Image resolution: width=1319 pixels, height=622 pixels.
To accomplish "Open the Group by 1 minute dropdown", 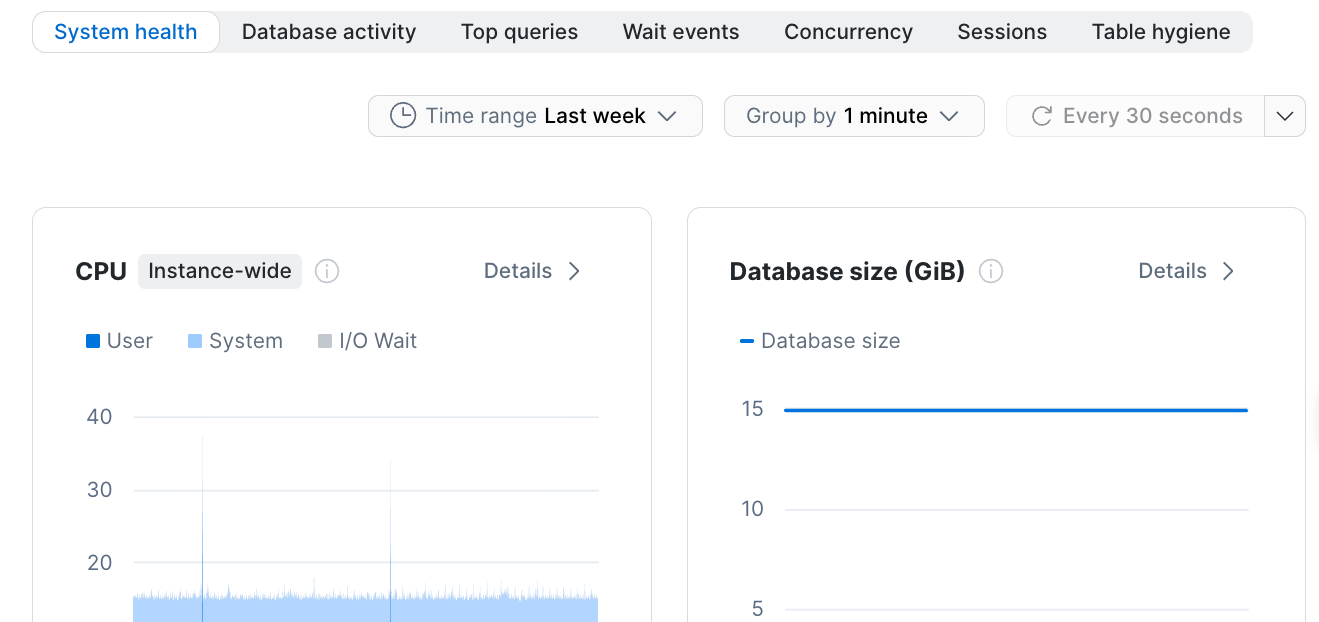I will coord(854,116).
